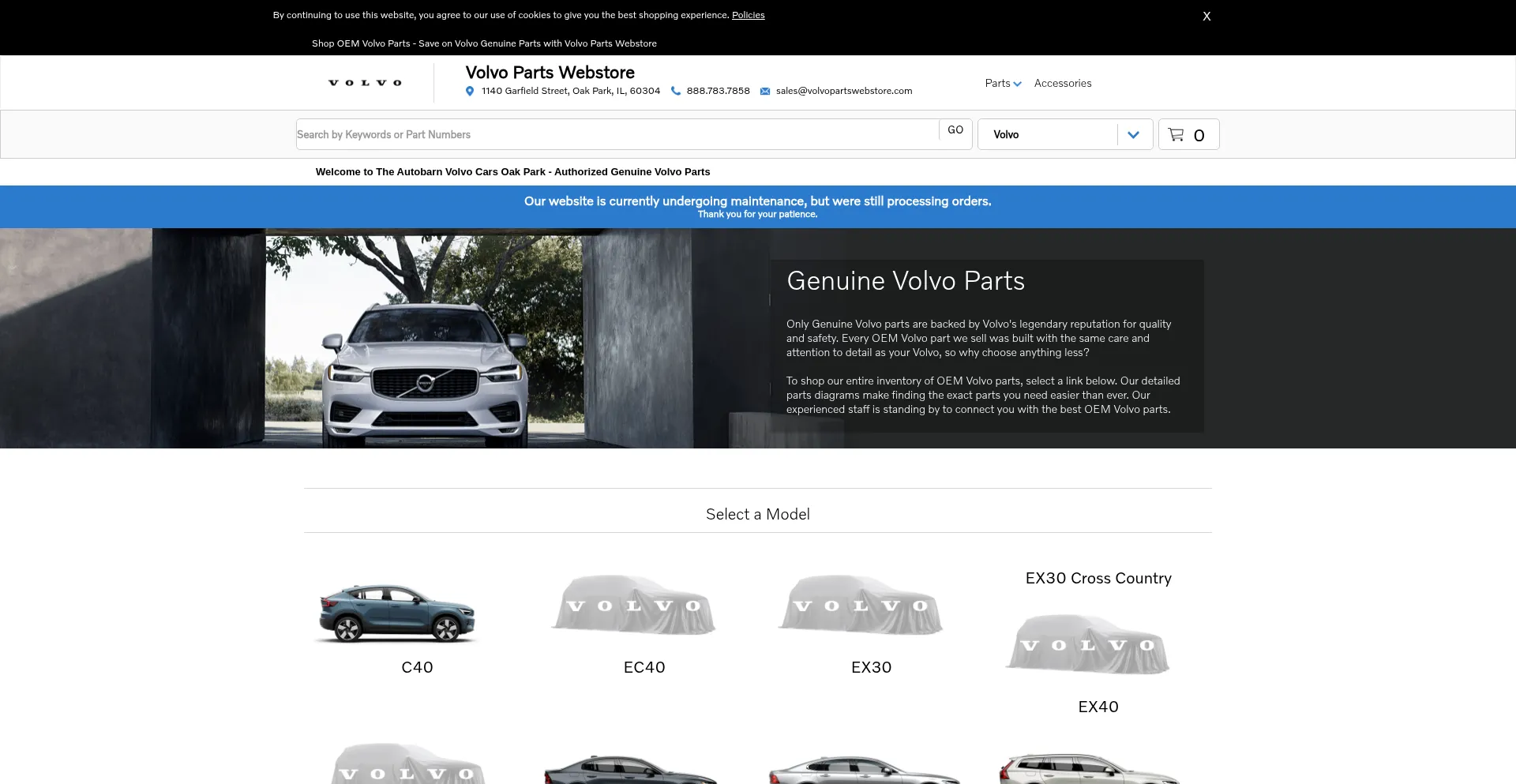Select the C40 car thumbnail
Screen dimensions: 1516x784
point(397,613)
